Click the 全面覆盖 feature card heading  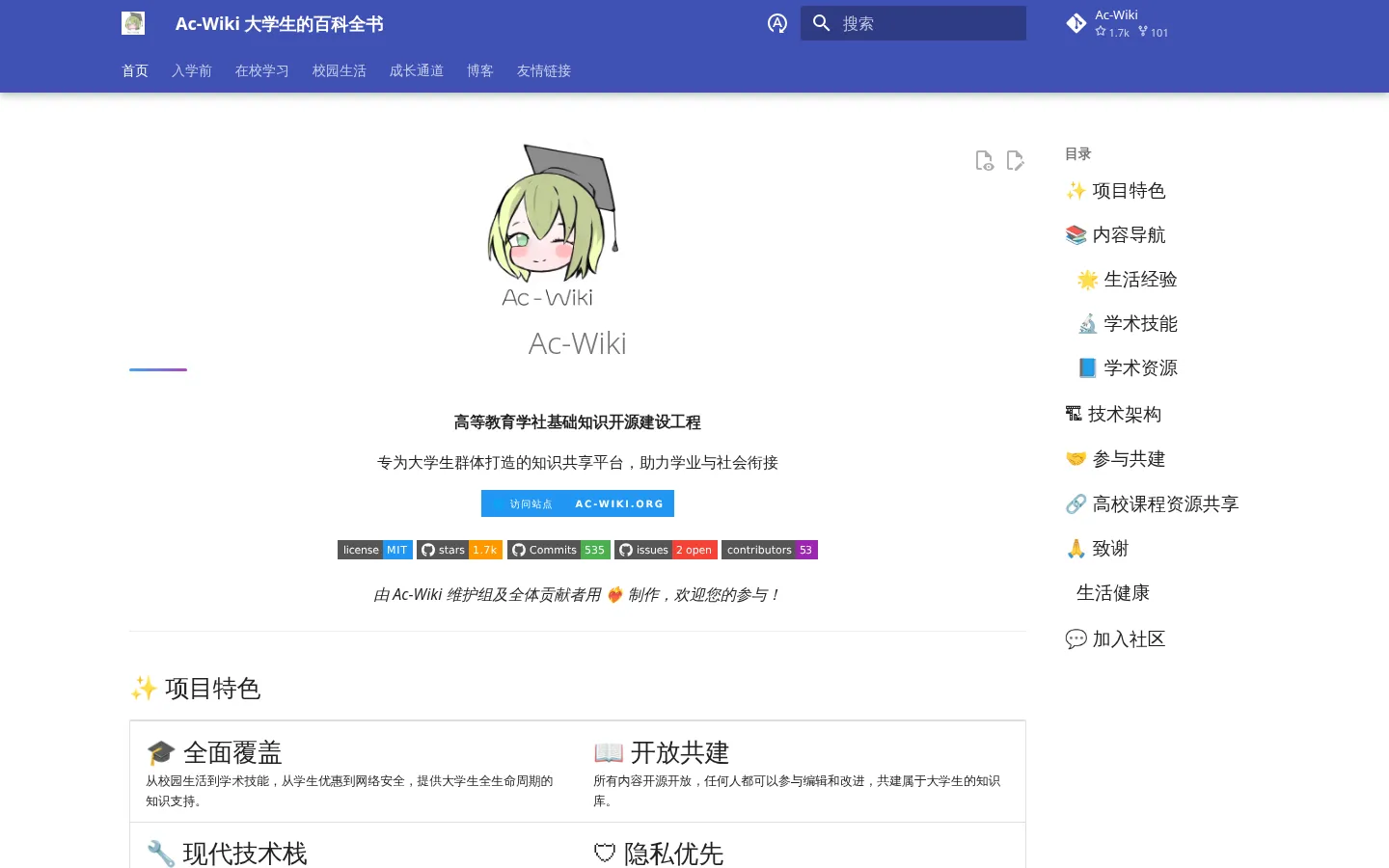[214, 752]
